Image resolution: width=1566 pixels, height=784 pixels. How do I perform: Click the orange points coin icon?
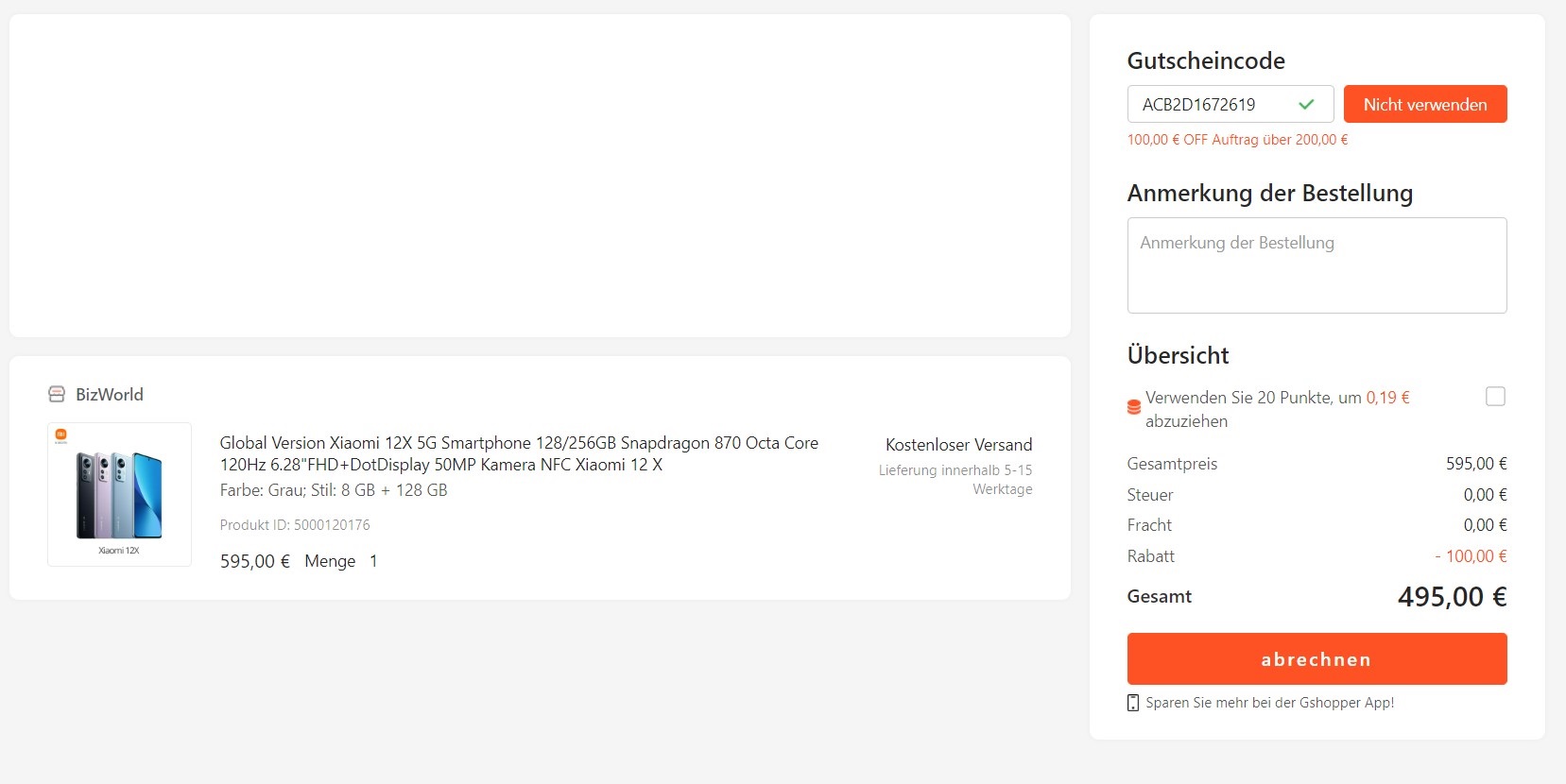tap(1134, 407)
